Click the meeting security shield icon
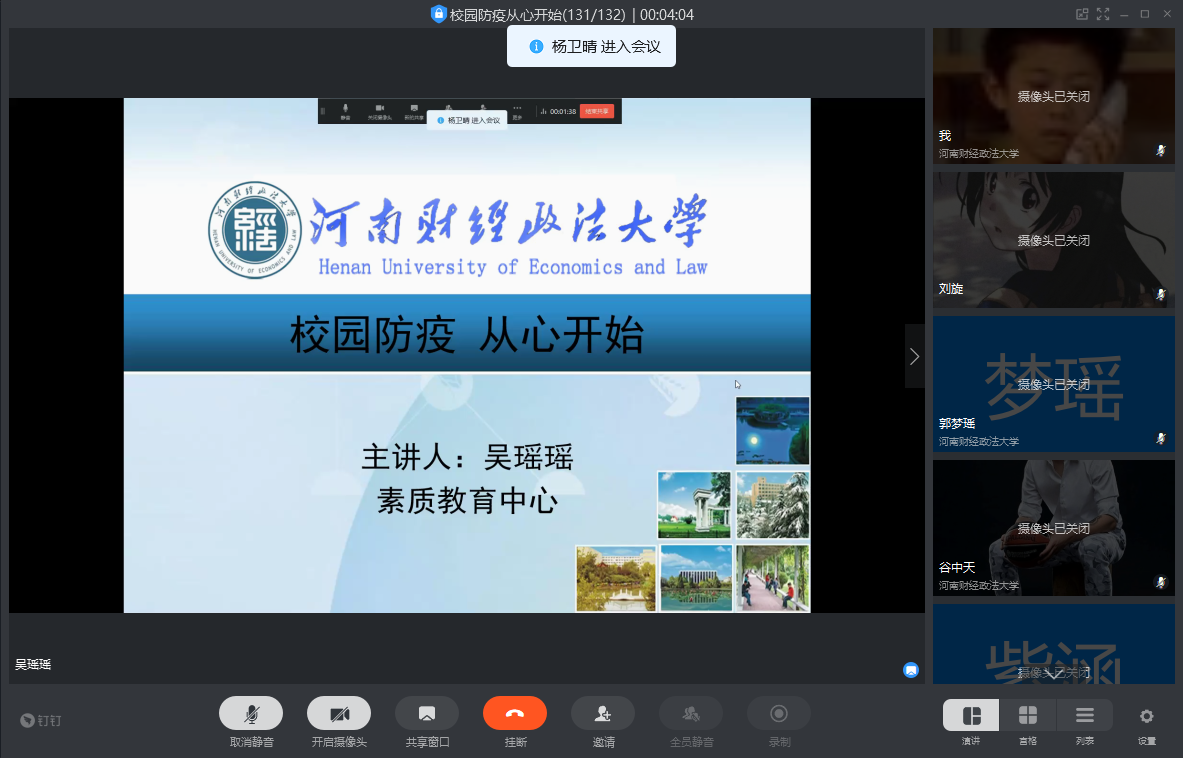This screenshot has height=758, width=1183. click(x=438, y=14)
